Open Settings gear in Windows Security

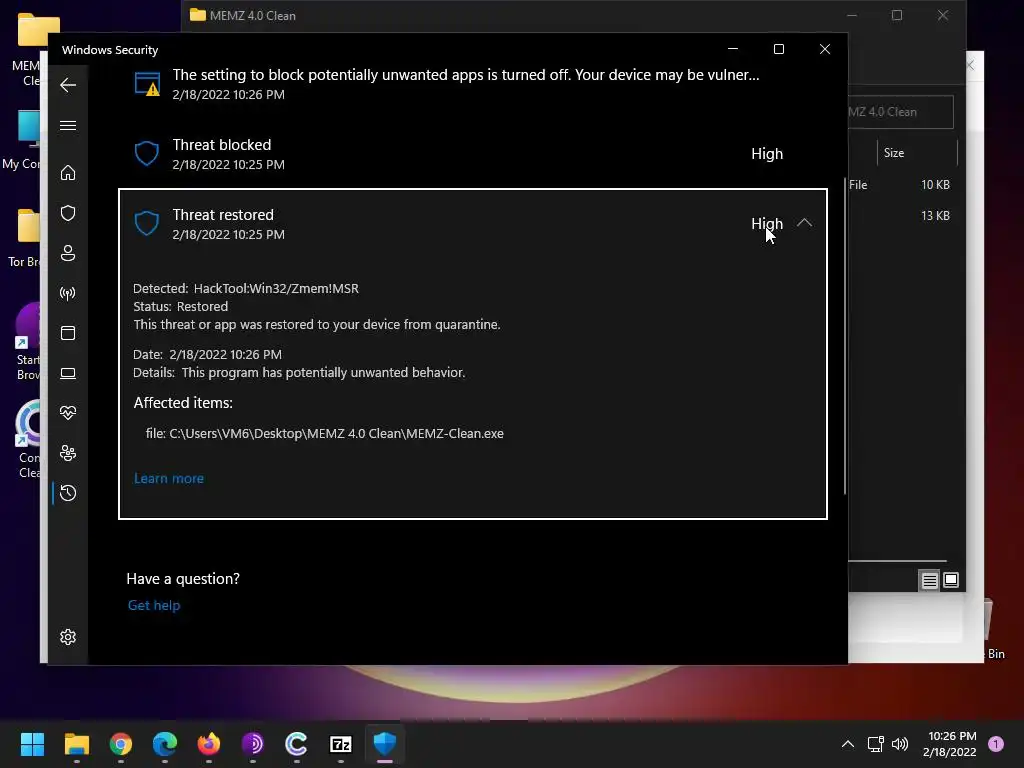point(68,637)
